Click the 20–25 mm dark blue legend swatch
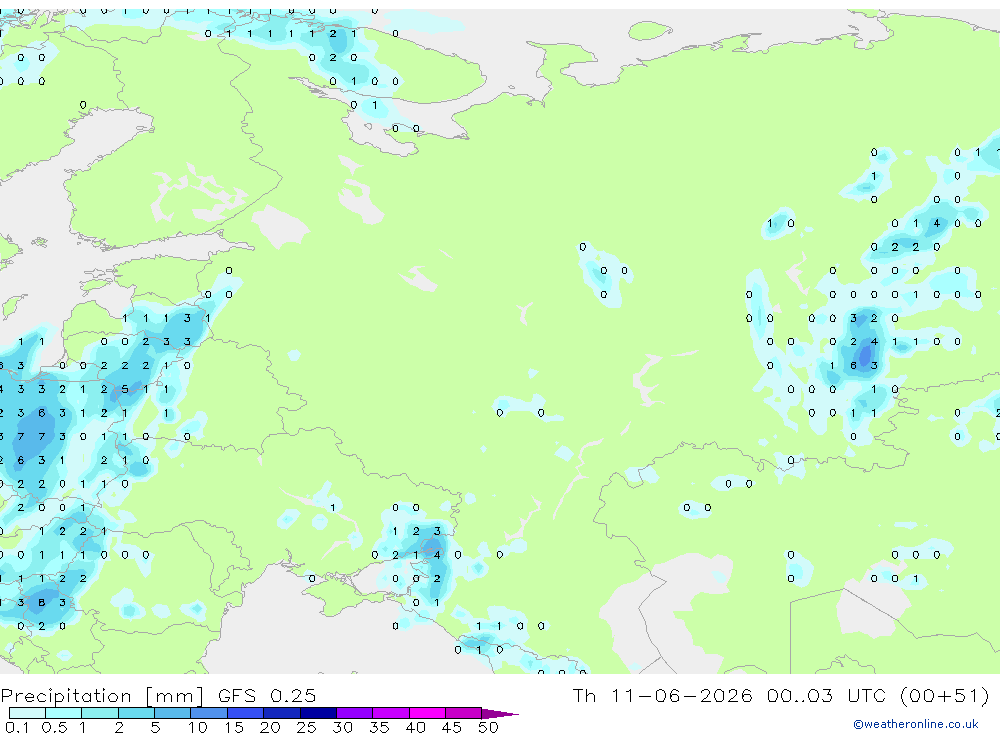 click(281, 713)
